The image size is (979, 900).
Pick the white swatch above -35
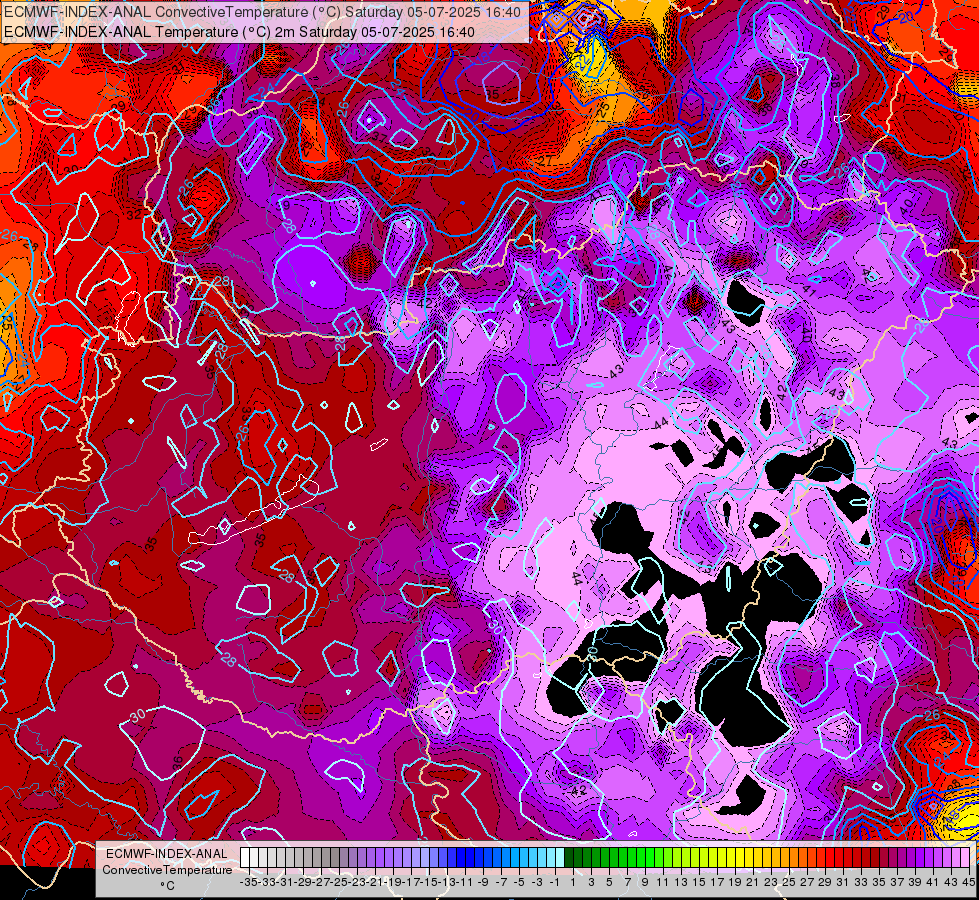click(x=245, y=858)
